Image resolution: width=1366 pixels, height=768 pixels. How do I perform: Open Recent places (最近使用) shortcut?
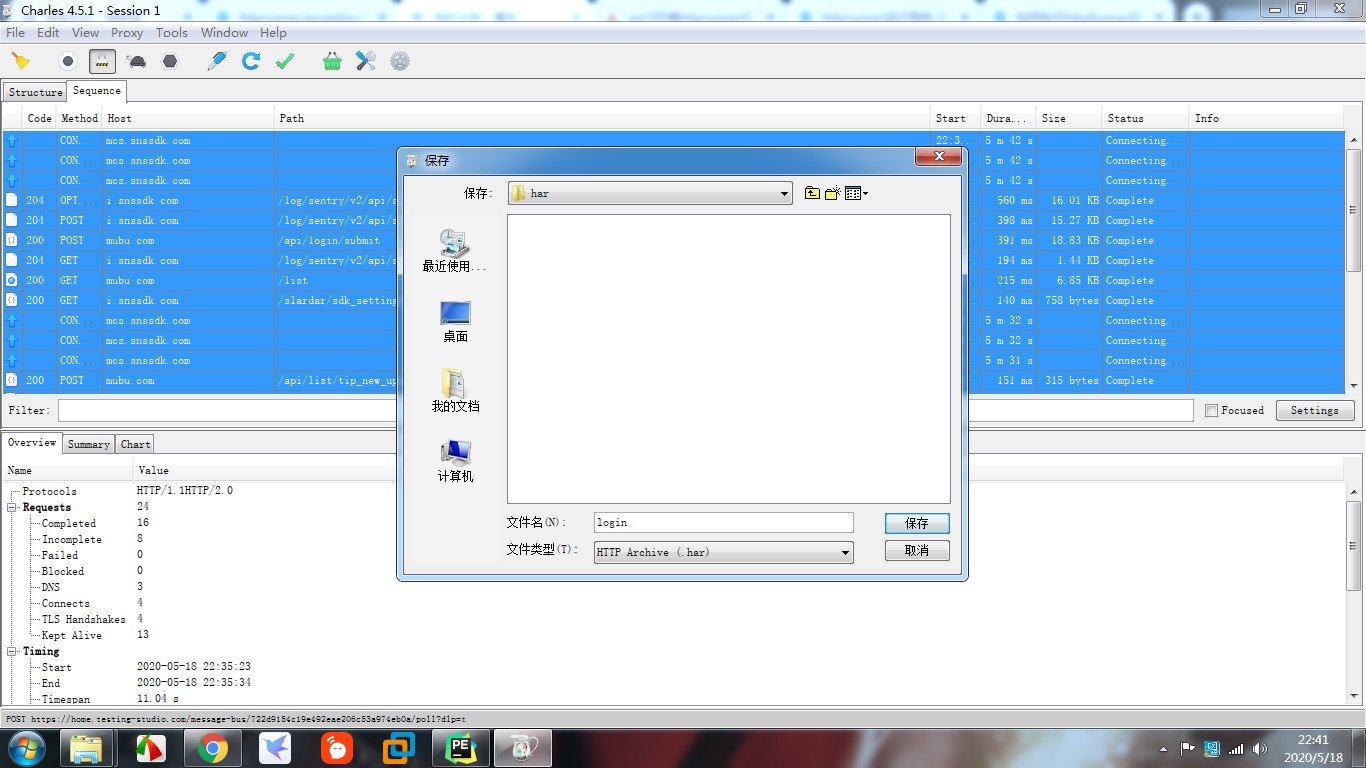click(455, 250)
